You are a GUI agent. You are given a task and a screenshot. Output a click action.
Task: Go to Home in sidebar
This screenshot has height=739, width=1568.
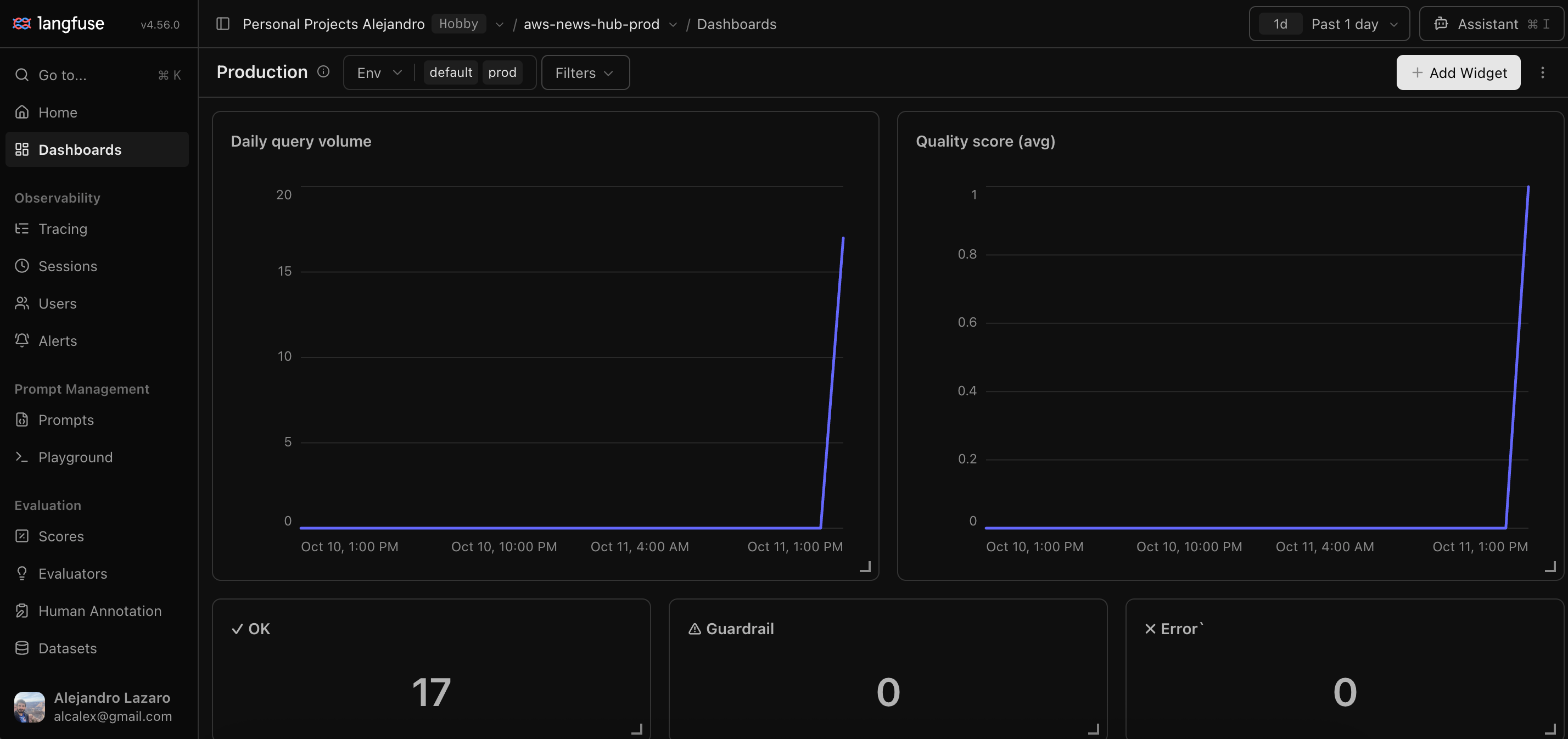(98, 112)
